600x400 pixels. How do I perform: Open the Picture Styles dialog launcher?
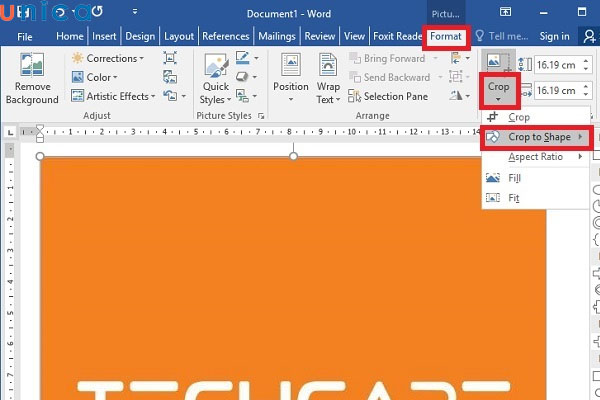261,116
